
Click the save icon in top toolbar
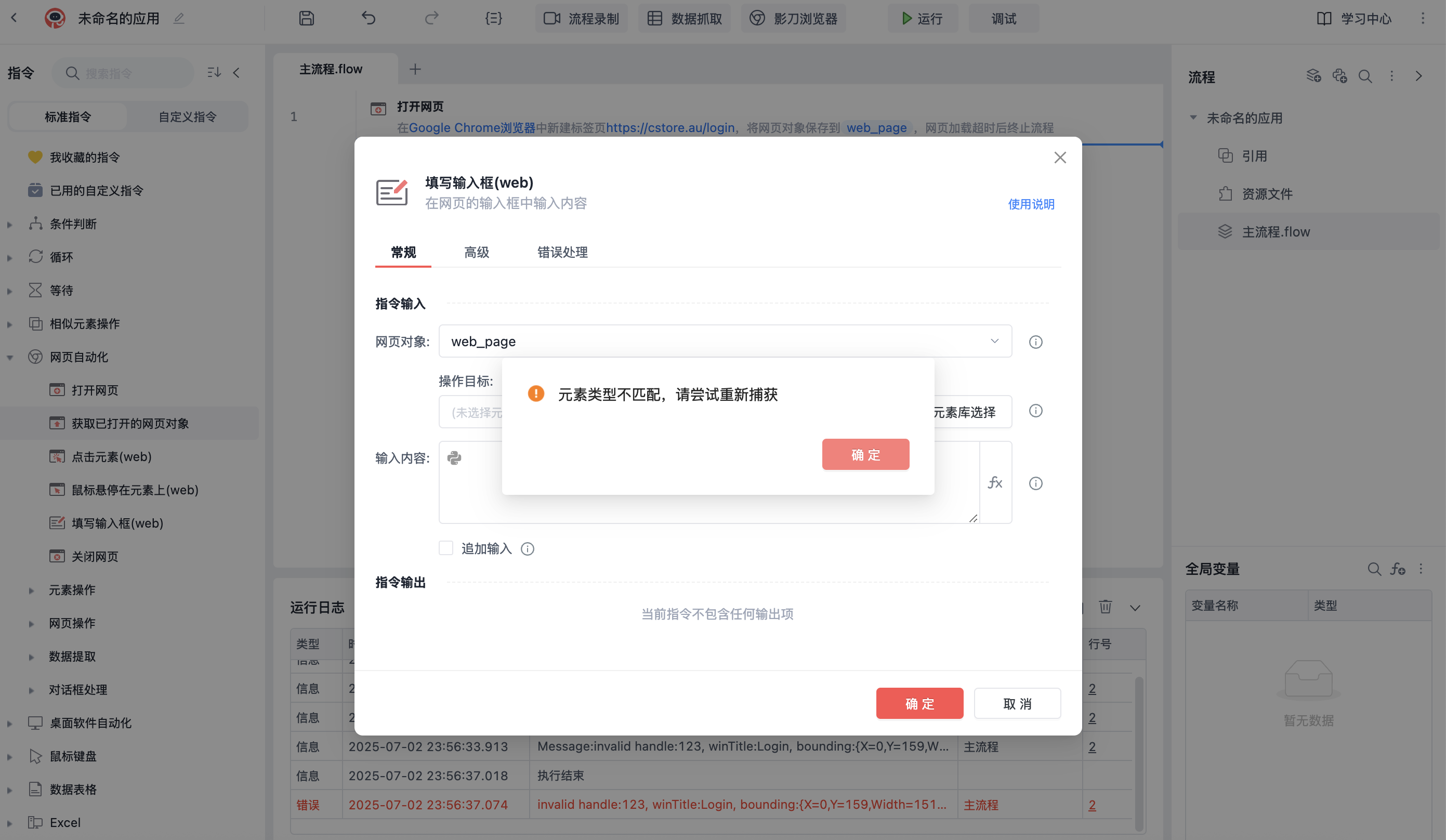[307, 18]
